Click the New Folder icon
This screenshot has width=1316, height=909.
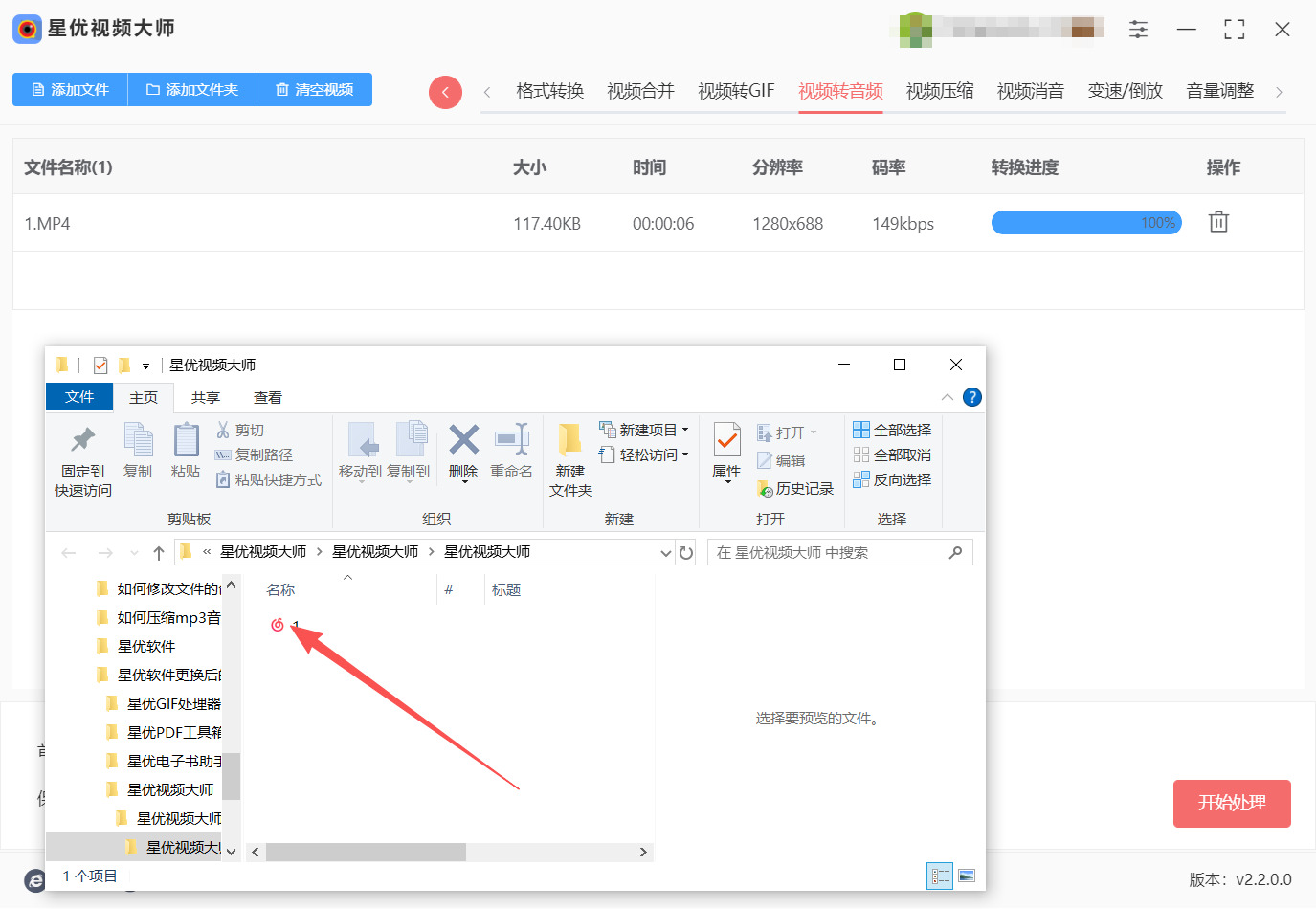[570, 441]
